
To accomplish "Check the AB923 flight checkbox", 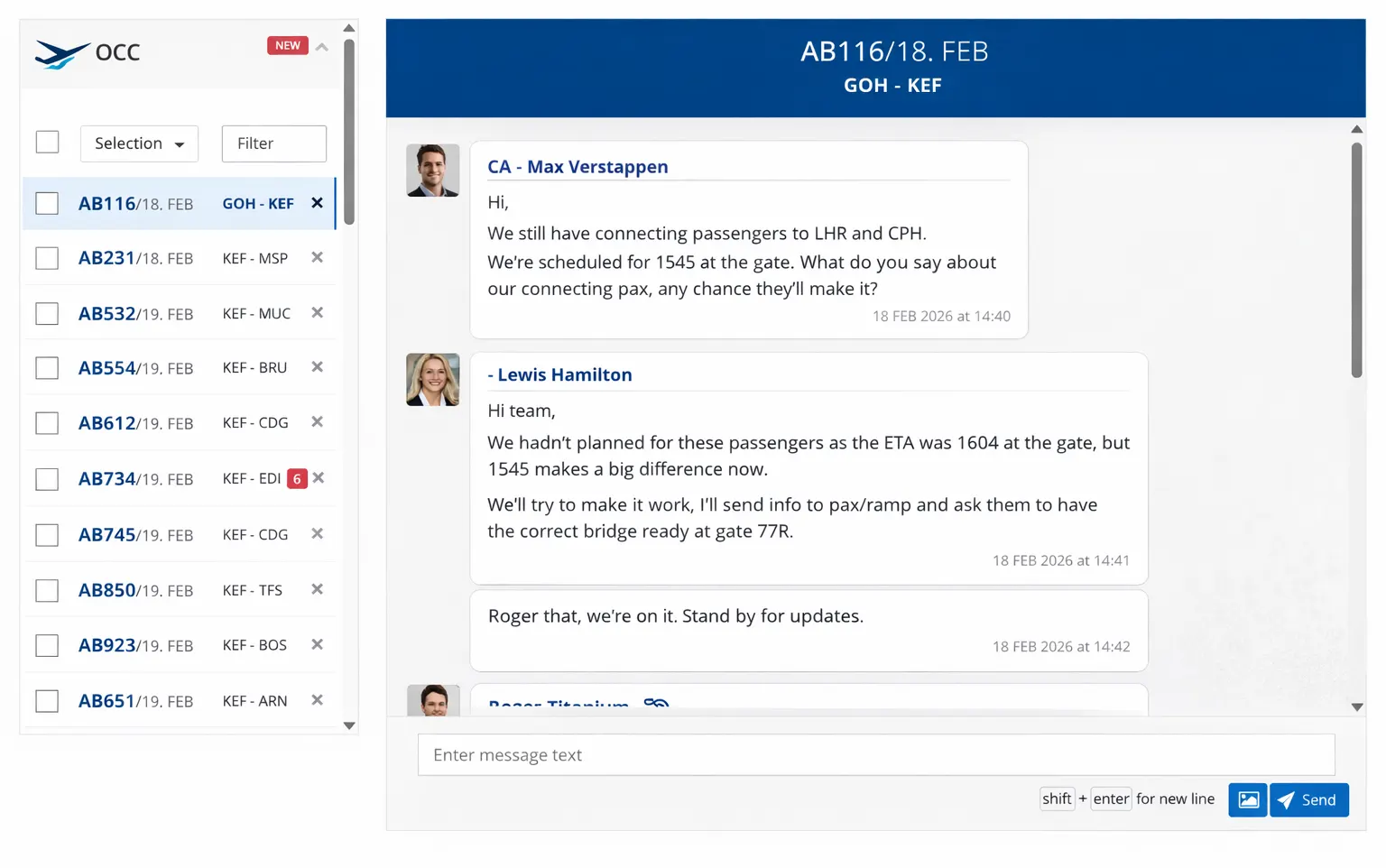I will (47, 645).
